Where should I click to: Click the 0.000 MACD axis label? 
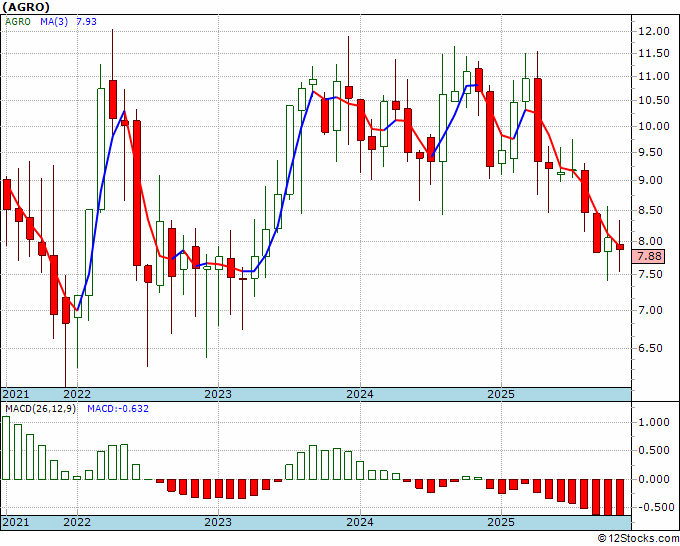(654, 479)
